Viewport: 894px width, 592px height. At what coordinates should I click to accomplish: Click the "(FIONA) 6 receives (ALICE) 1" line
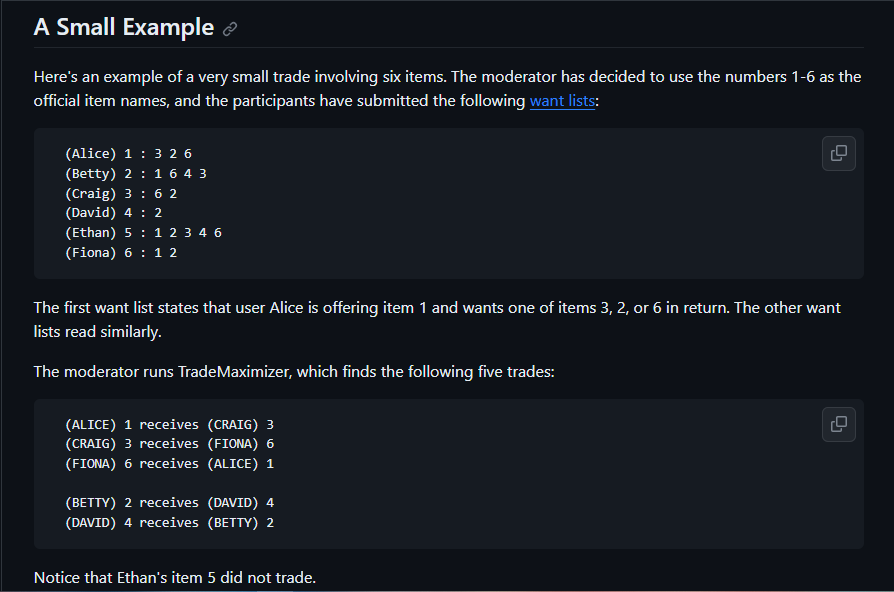169,464
